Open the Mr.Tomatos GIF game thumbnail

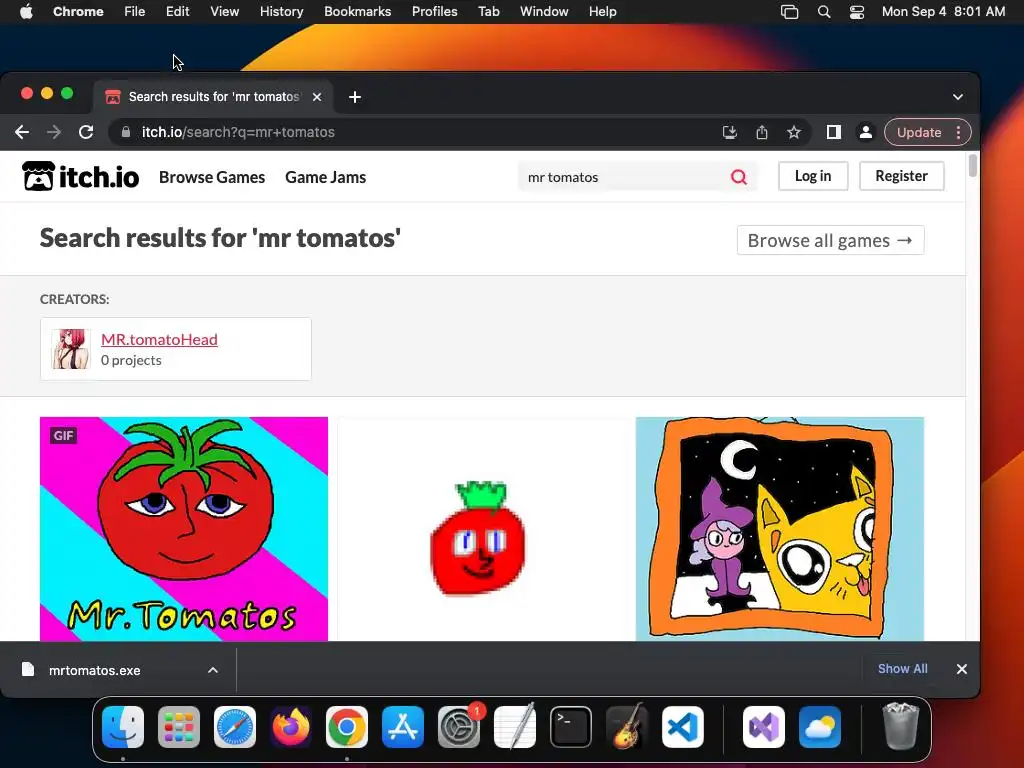click(184, 529)
